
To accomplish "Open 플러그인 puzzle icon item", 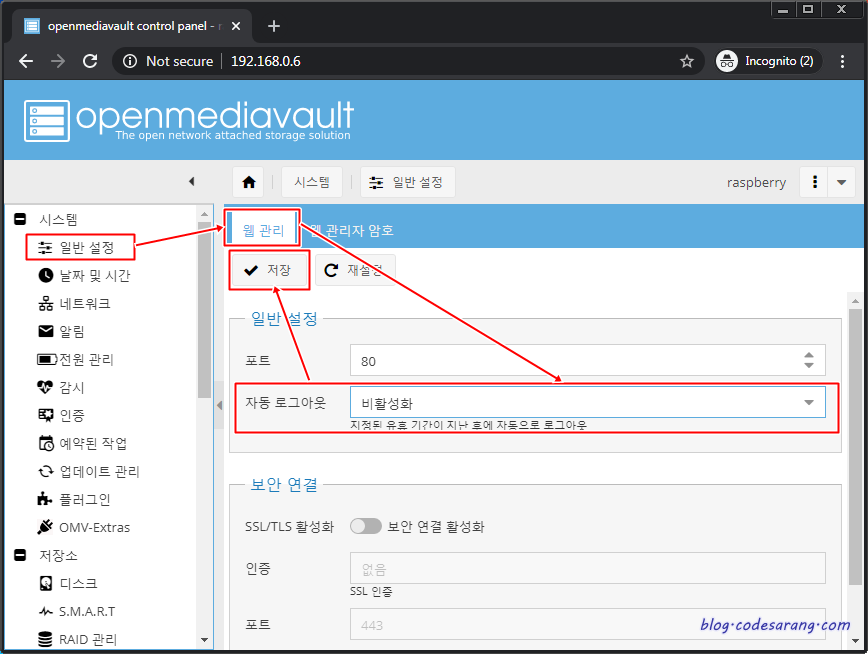I will (74, 499).
